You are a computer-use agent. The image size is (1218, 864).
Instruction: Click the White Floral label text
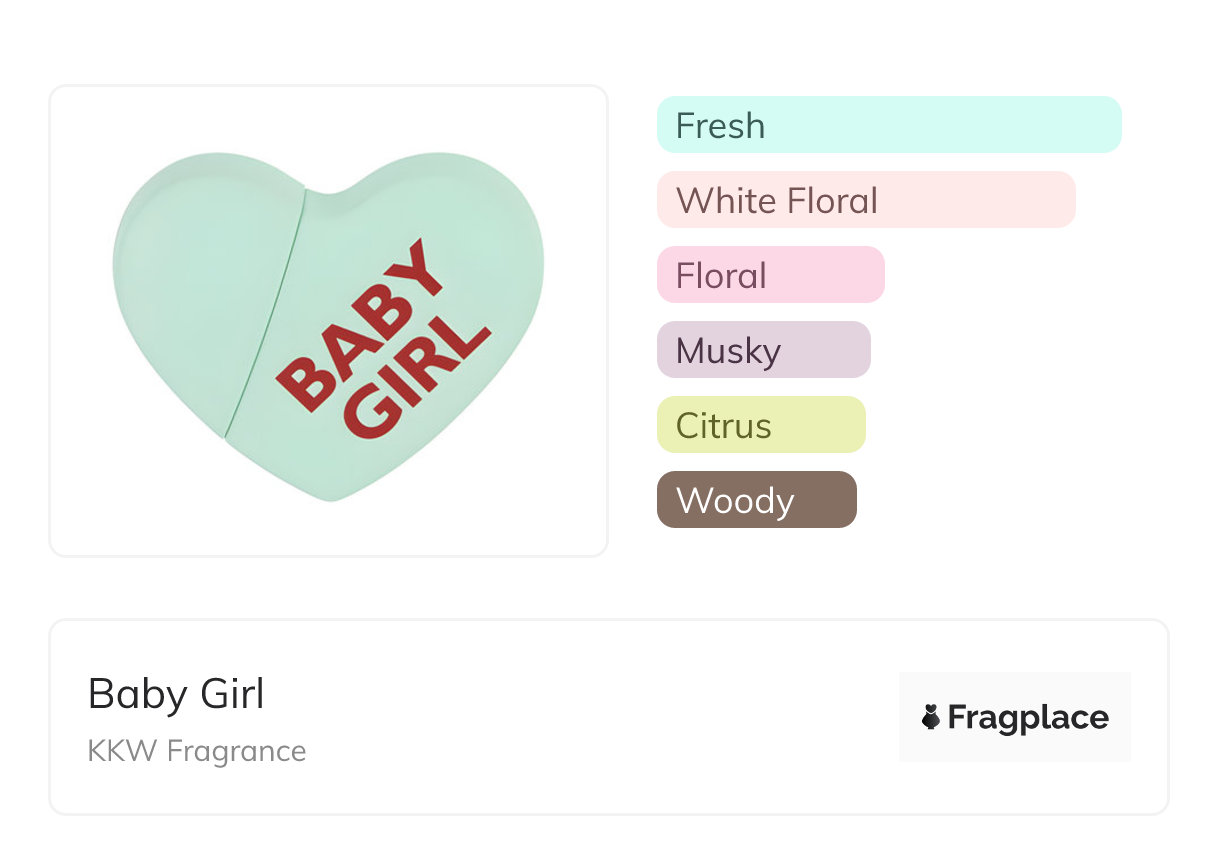(x=777, y=201)
